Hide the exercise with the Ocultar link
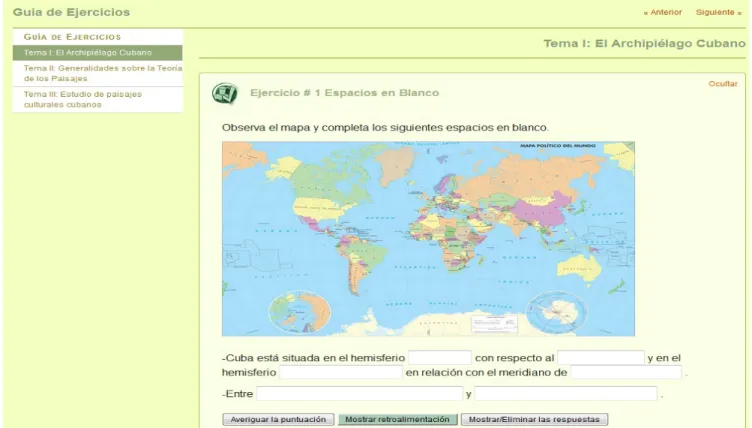Screen dimensions: 752x428 (723, 84)
